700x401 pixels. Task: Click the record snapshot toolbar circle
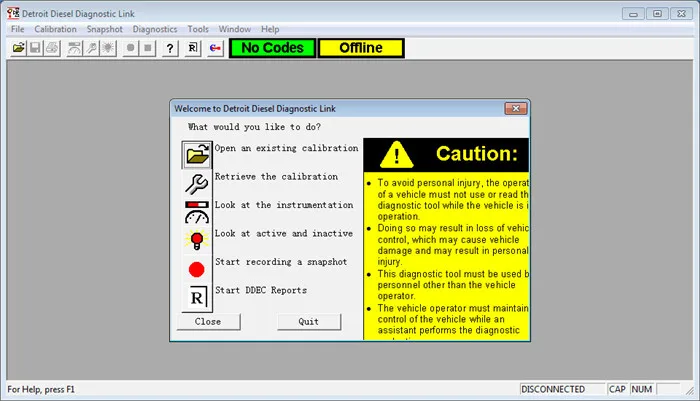point(130,48)
